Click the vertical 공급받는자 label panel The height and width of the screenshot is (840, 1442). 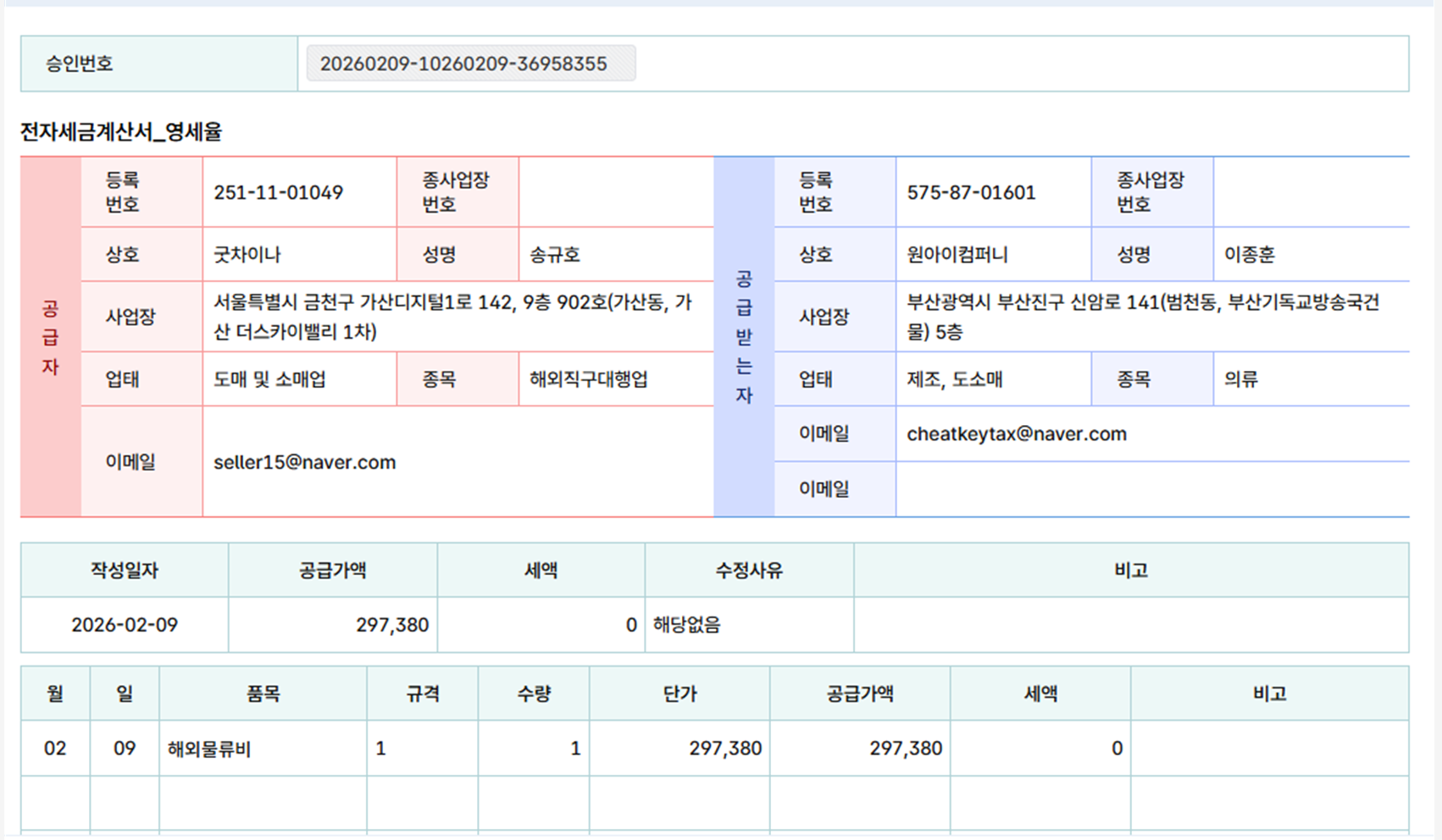click(744, 337)
